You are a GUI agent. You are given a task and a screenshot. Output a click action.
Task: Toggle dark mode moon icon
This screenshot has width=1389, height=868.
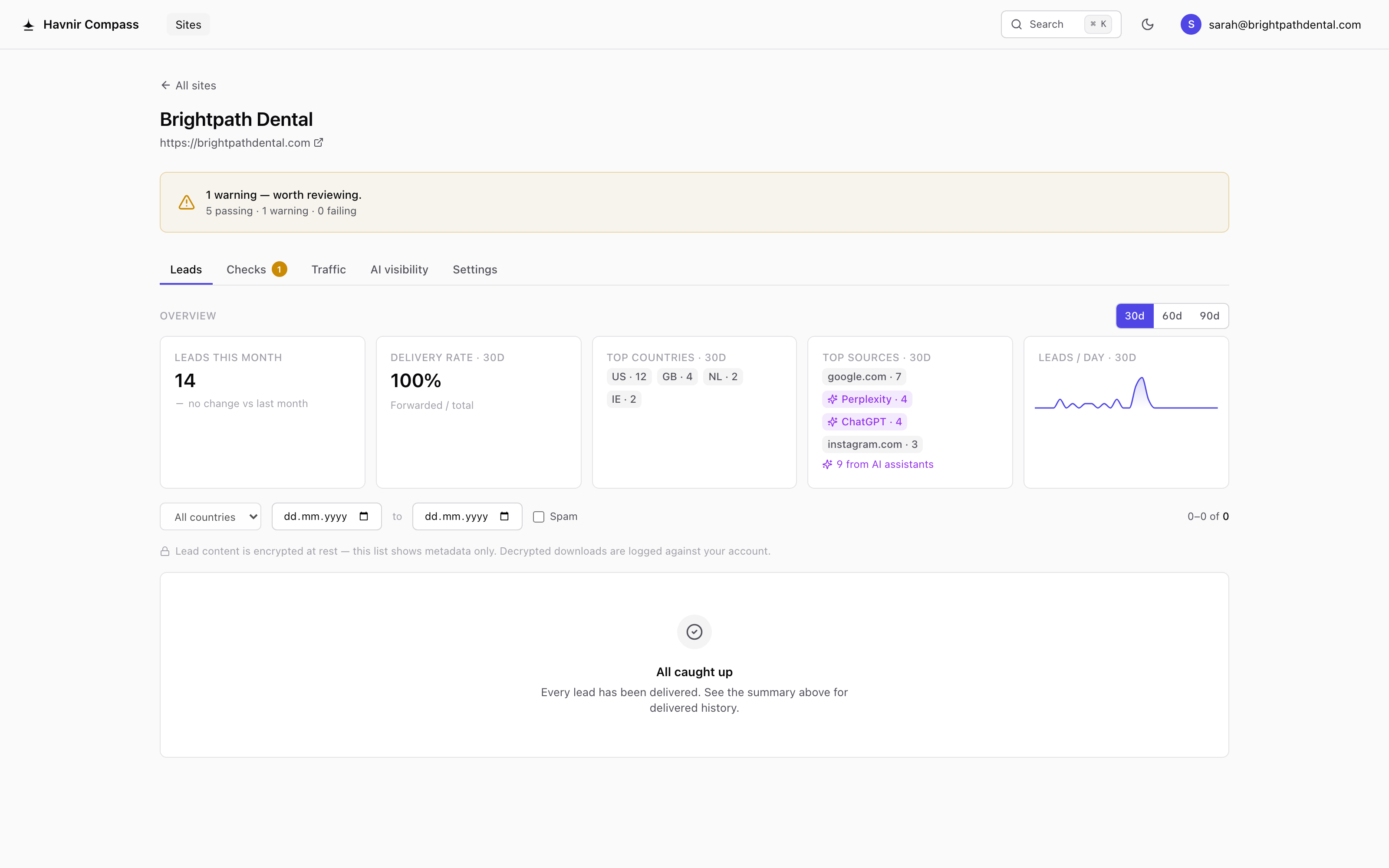(1147, 24)
